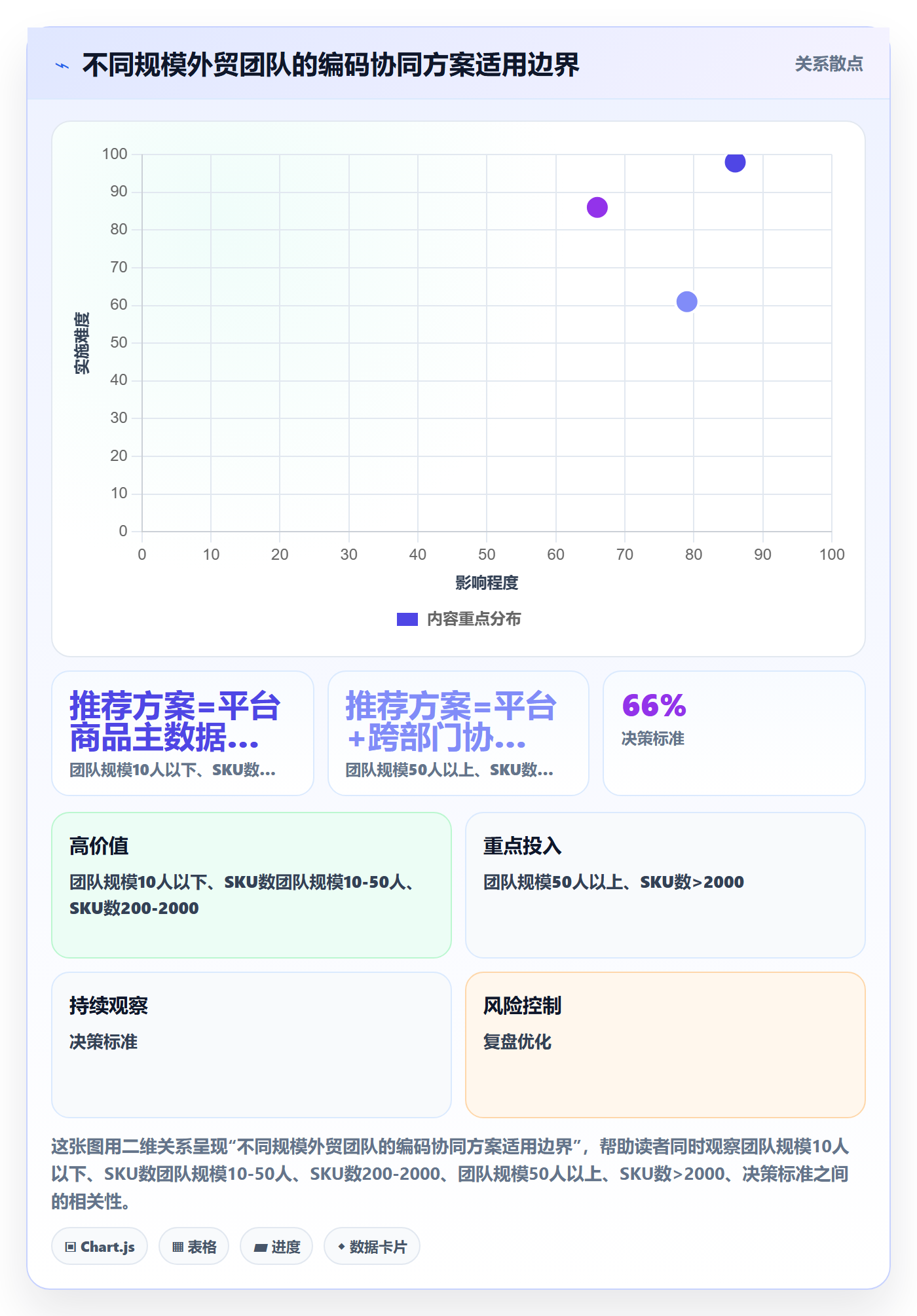Click the 表格 tag chip
The height and width of the screenshot is (1316, 917).
point(194,1247)
